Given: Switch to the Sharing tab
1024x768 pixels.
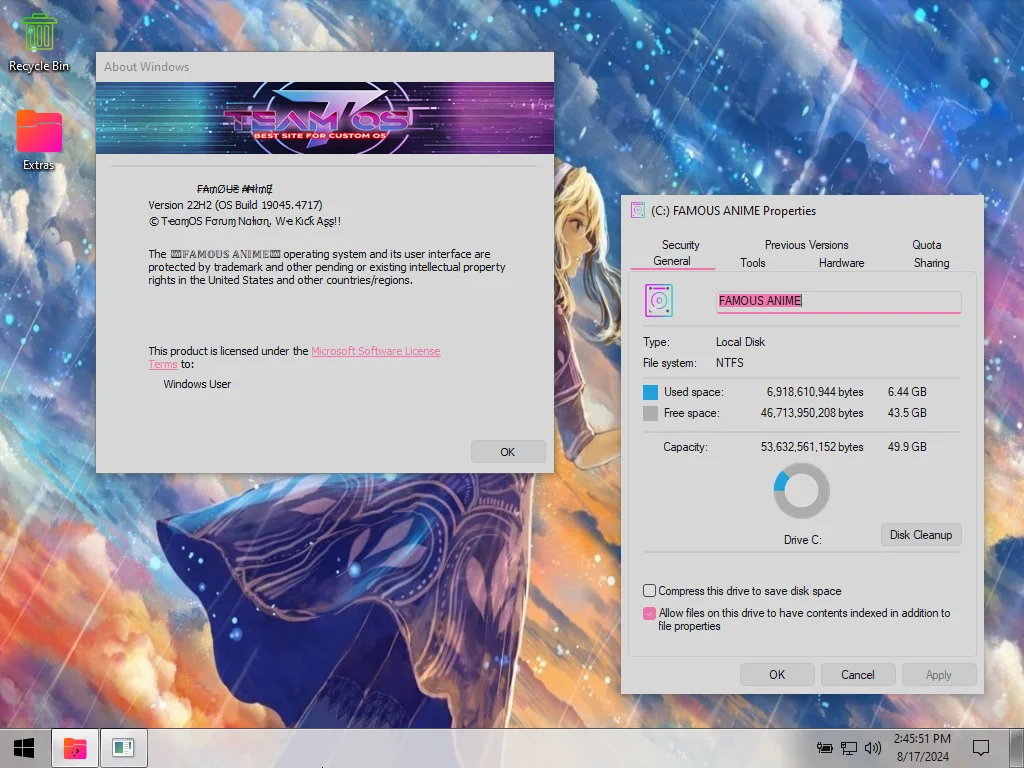Looking at the screenshot, I should (x=931, y=263).
